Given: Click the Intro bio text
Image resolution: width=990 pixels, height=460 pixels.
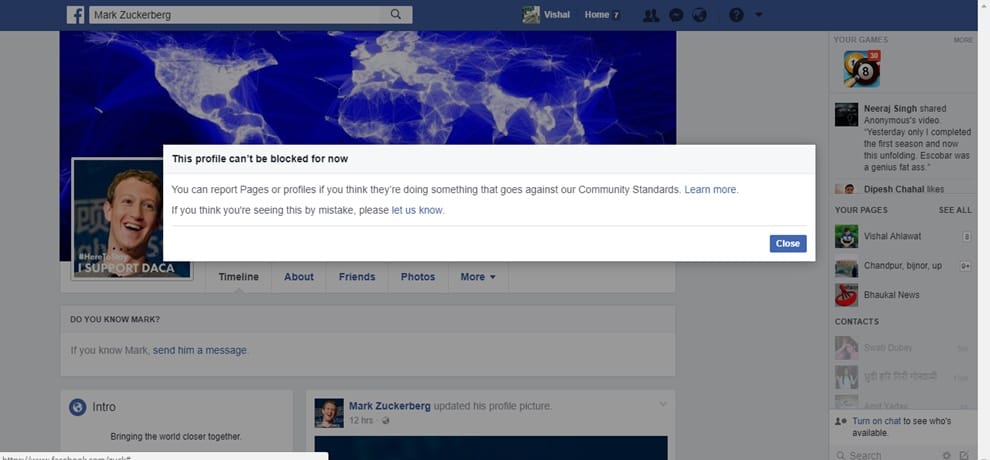Looking at the screenshot, I should click(x=176, y=436).
